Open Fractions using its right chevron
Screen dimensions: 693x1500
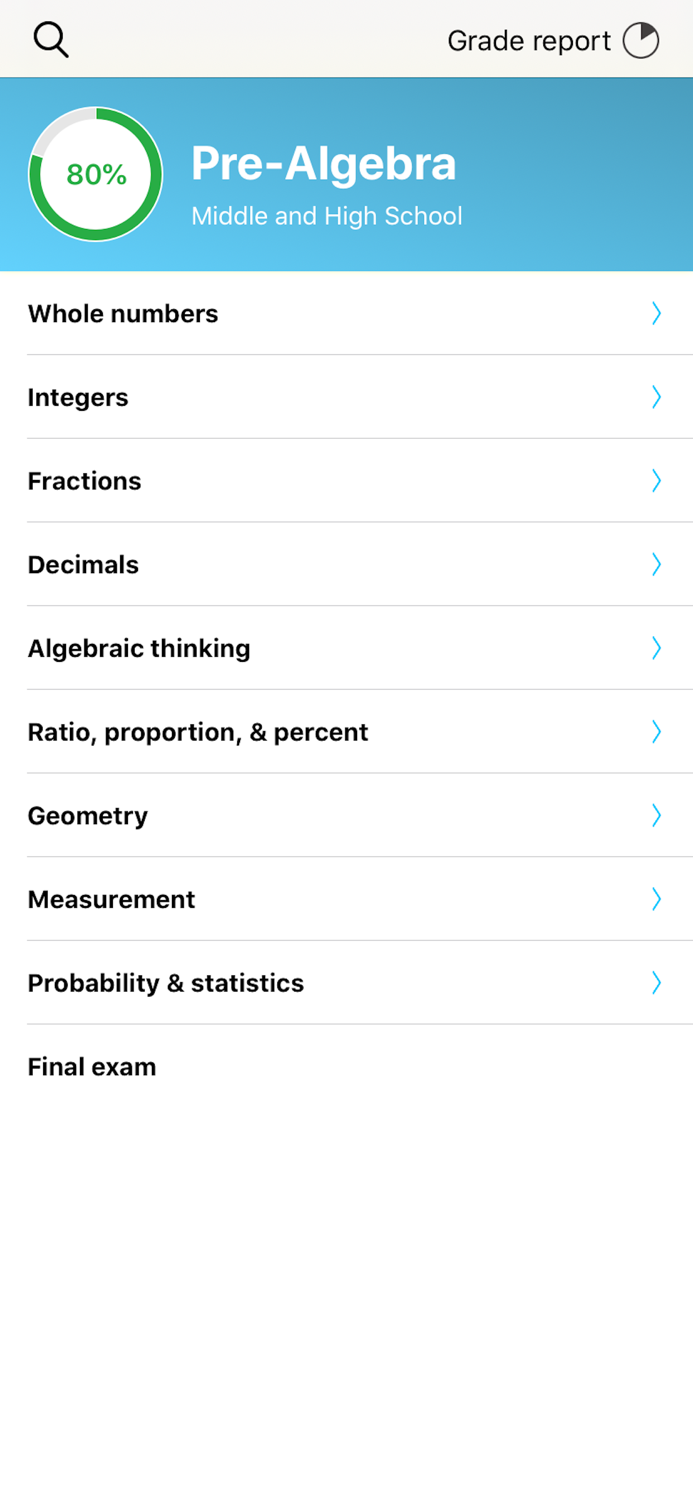657,481
